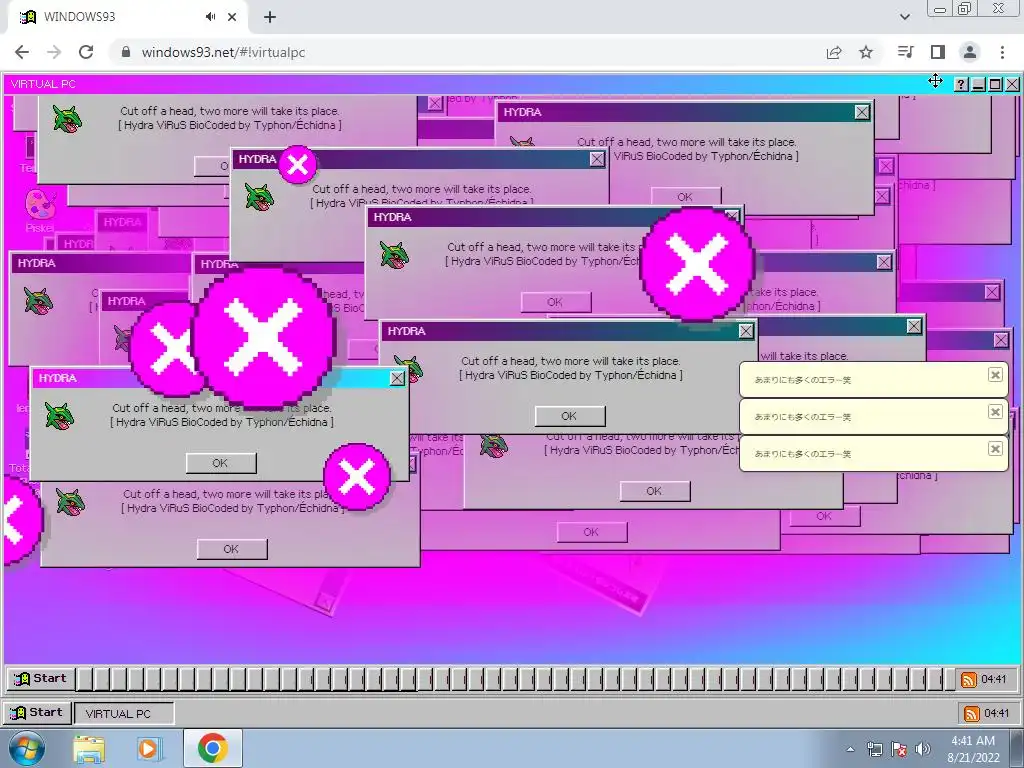Mute the WINDOWS93 tab via speaker icon

(x=210, y=17)
